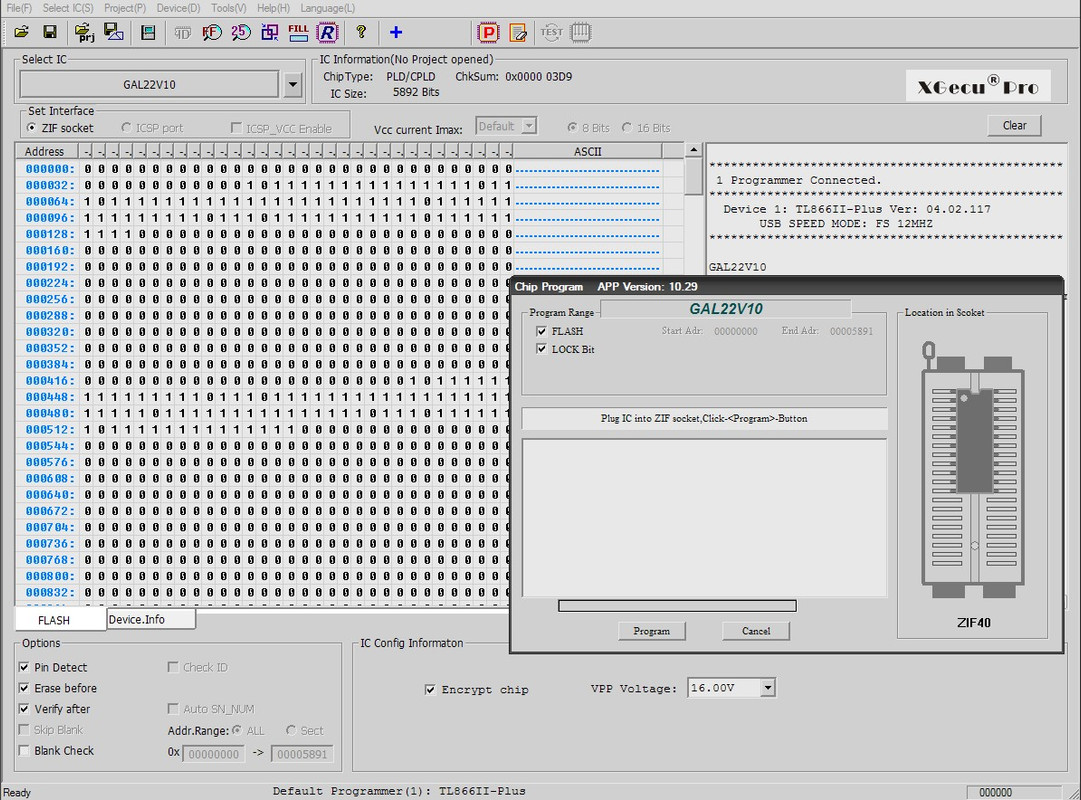Image resolution: width=1081 pixels, height=800 pixels.
Task: Toggle the ICSP_VCC Enable checkbox
Action: click(x=236, y=128)
